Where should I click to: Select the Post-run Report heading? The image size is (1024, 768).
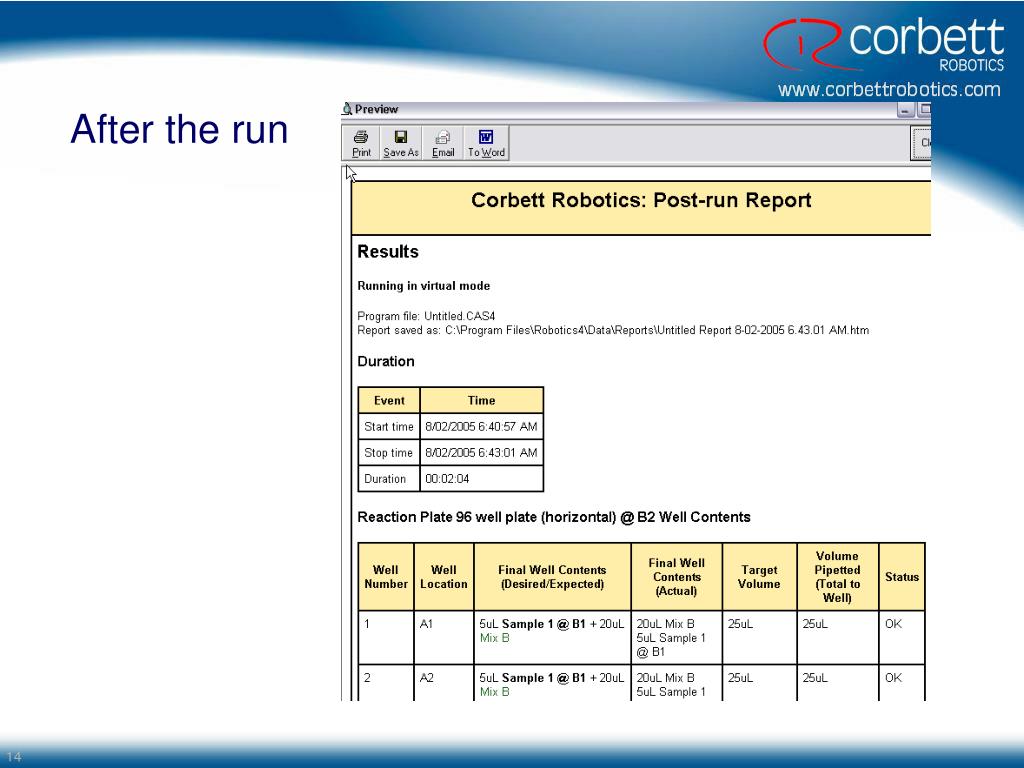point(641,200)
